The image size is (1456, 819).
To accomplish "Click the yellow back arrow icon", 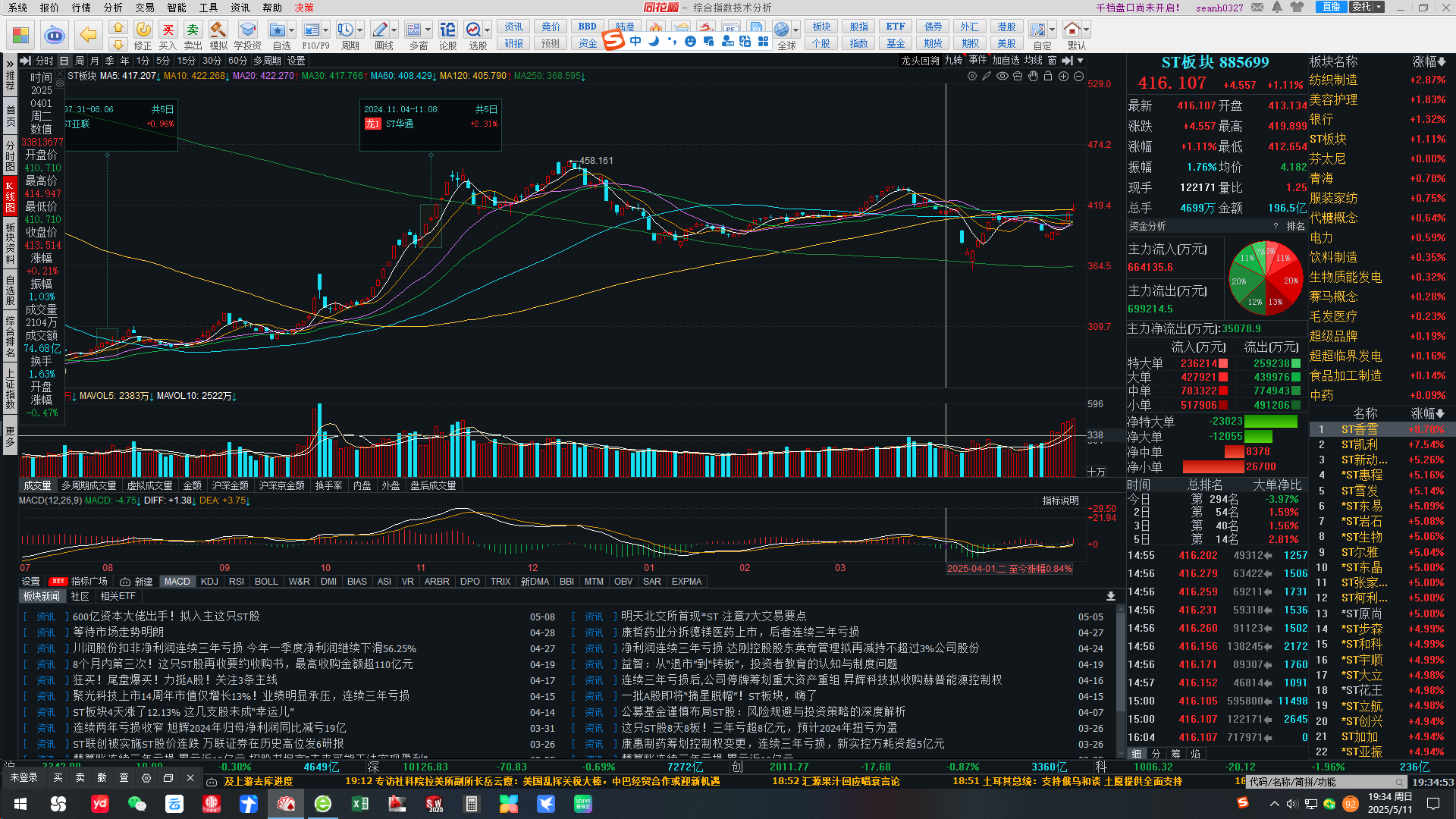I will (x=89, y=34).
